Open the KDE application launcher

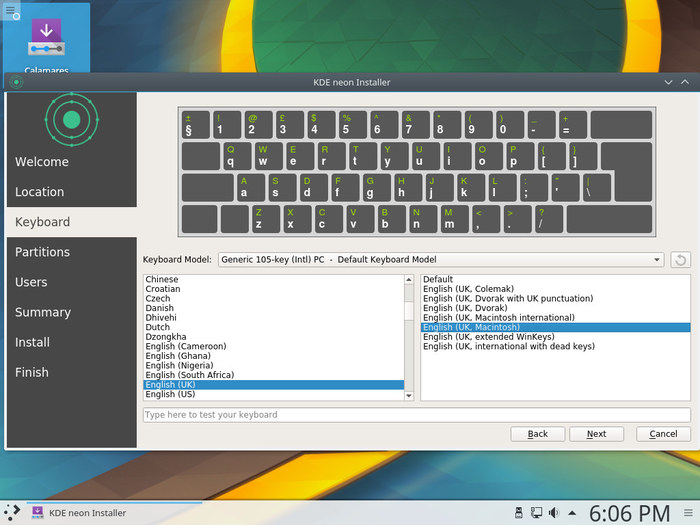[12, 512]
